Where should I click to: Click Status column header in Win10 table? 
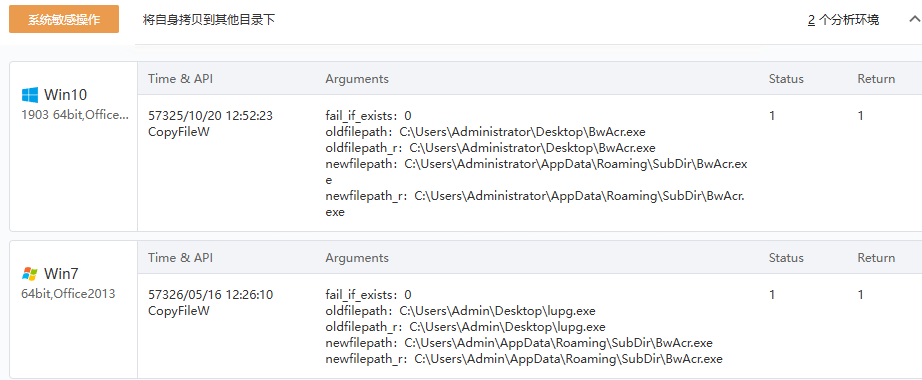coord(786,79)
